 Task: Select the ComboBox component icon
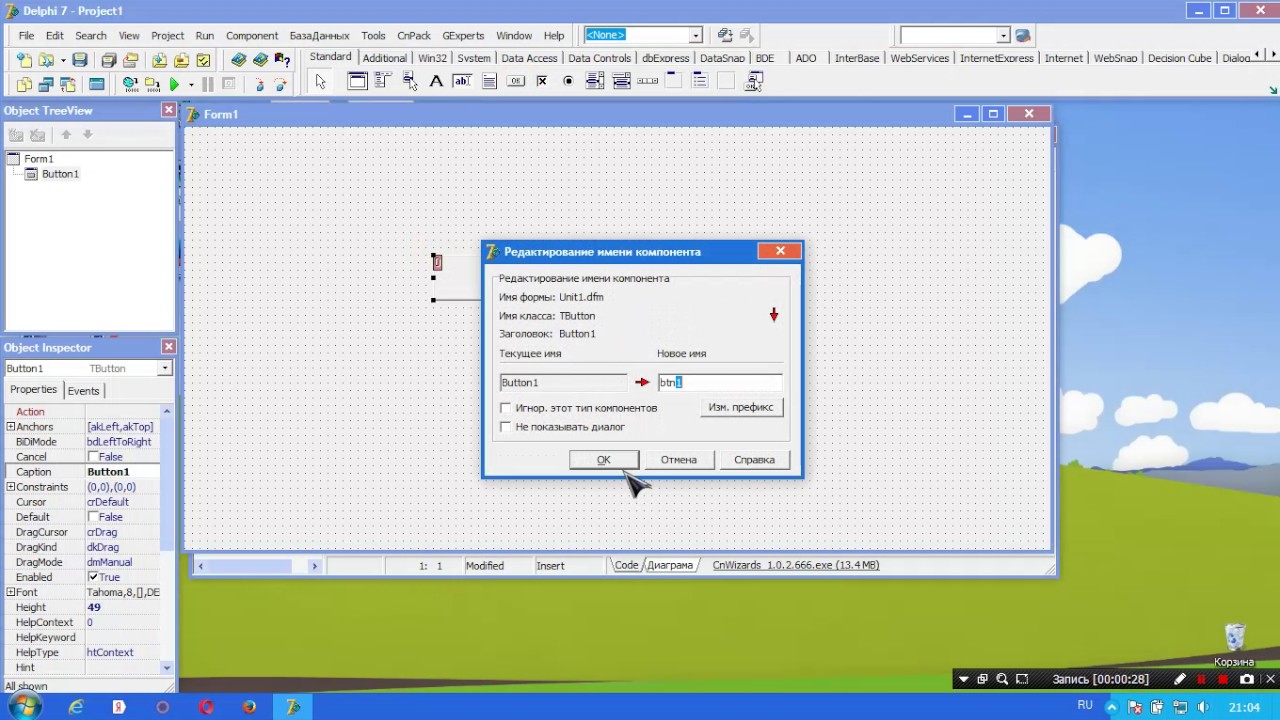pos(621,81)
